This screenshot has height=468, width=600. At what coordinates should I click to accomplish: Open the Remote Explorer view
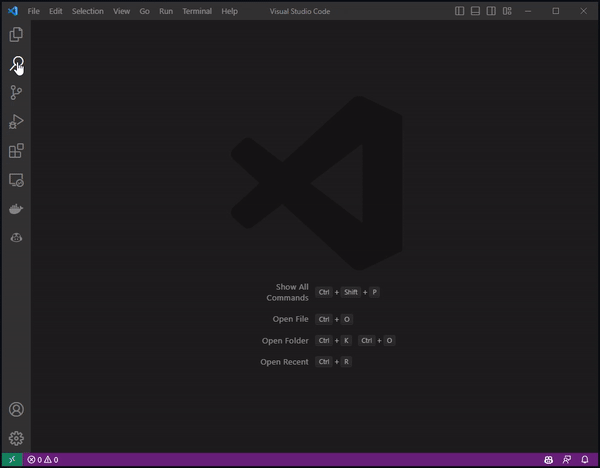(x=16, y=180)
